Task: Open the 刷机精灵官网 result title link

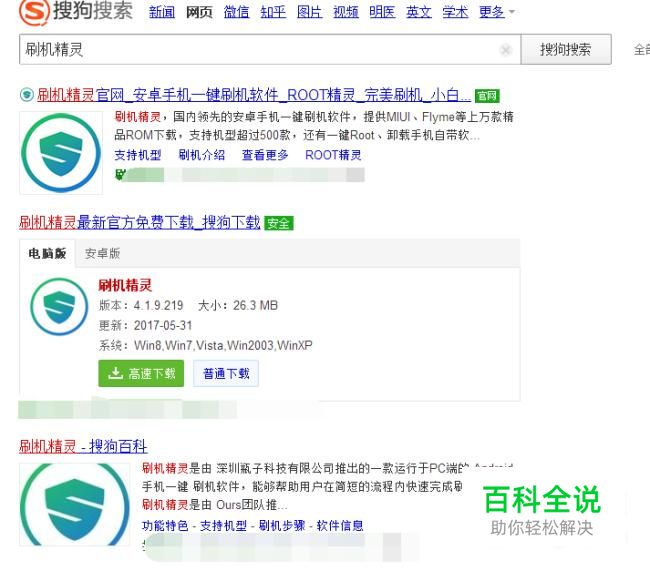Action: 254,95
